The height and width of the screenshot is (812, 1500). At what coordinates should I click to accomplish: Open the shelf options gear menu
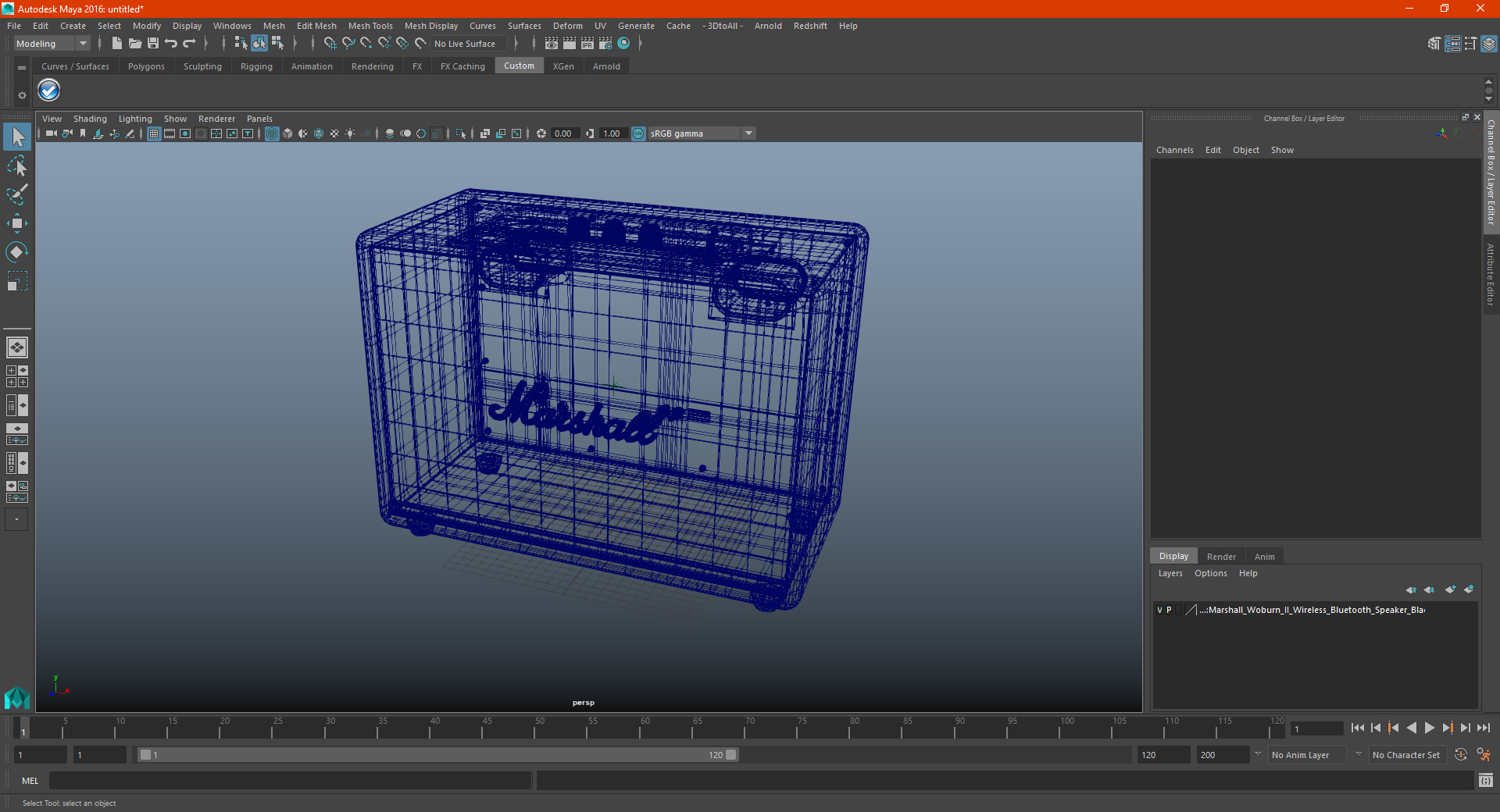(22, 95)
